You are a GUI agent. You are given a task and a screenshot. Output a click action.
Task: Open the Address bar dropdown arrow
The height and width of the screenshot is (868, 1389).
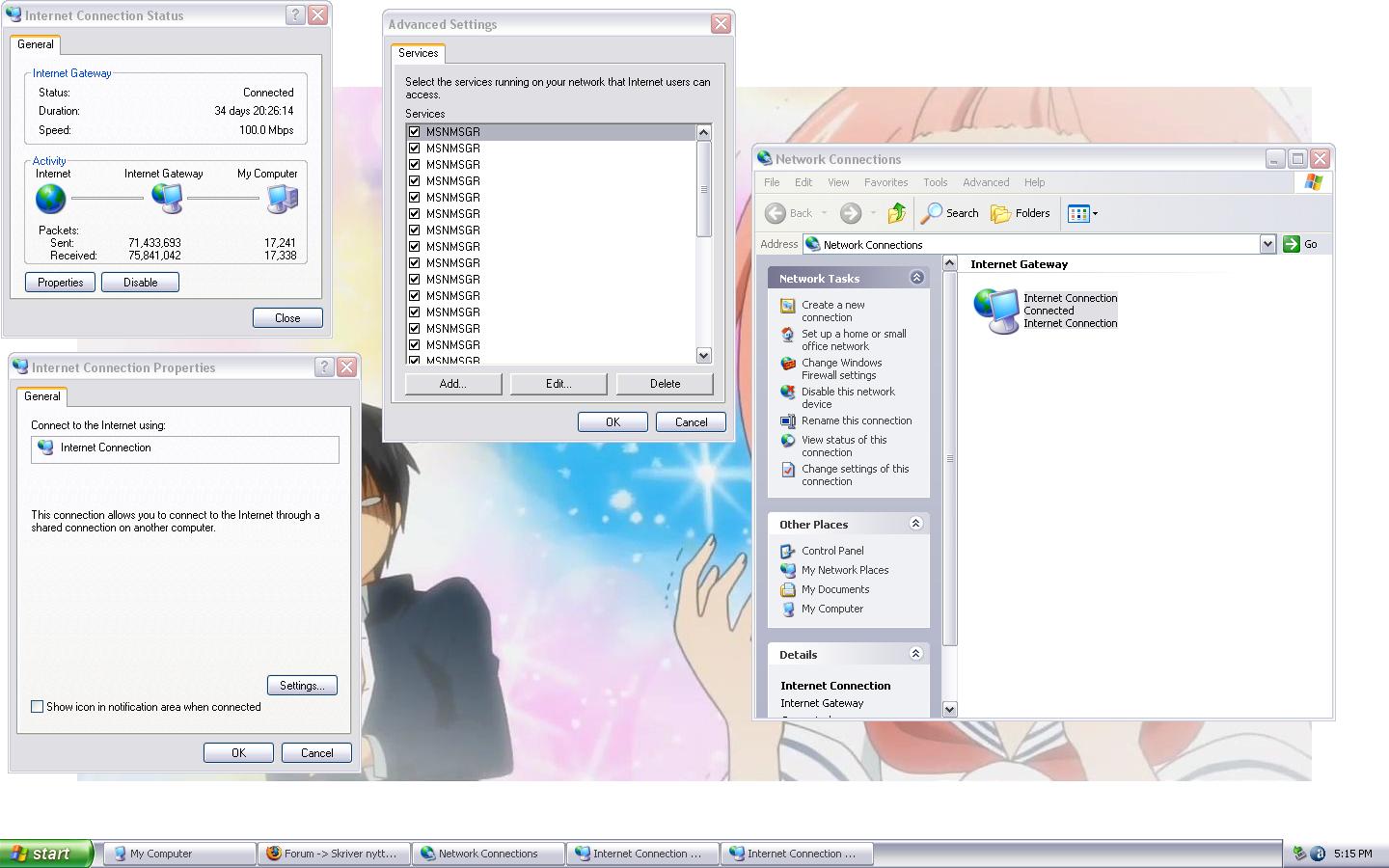[x=1267, y=244]
